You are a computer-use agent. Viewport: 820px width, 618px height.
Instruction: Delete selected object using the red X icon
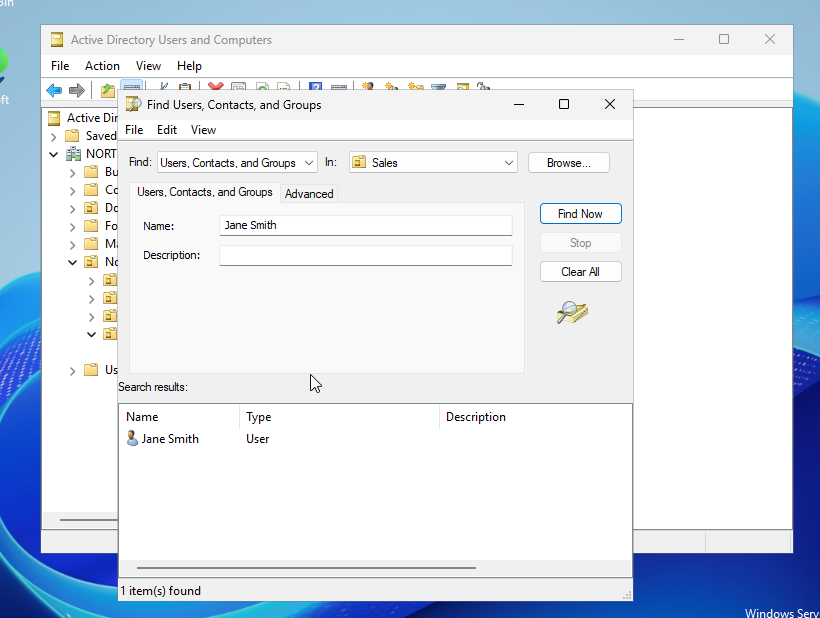point(216,89)
